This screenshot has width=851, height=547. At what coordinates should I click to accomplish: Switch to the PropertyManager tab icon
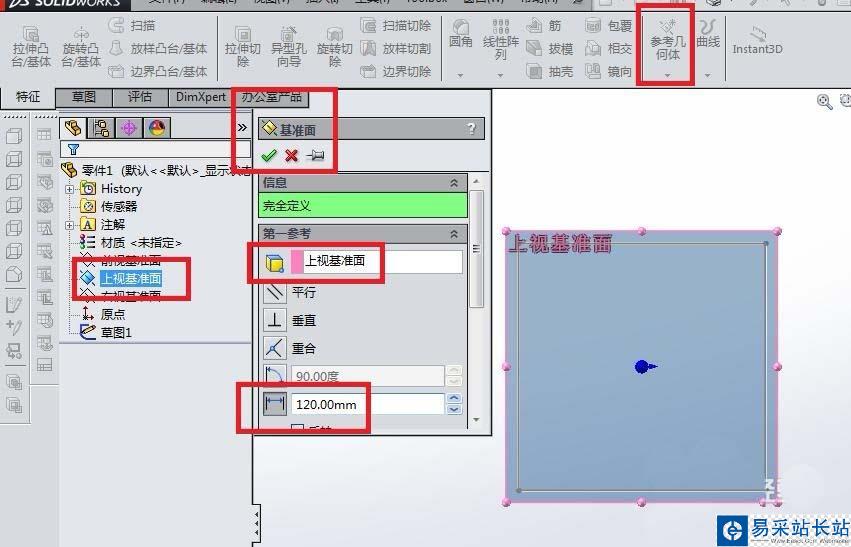(x=101, y=128)
